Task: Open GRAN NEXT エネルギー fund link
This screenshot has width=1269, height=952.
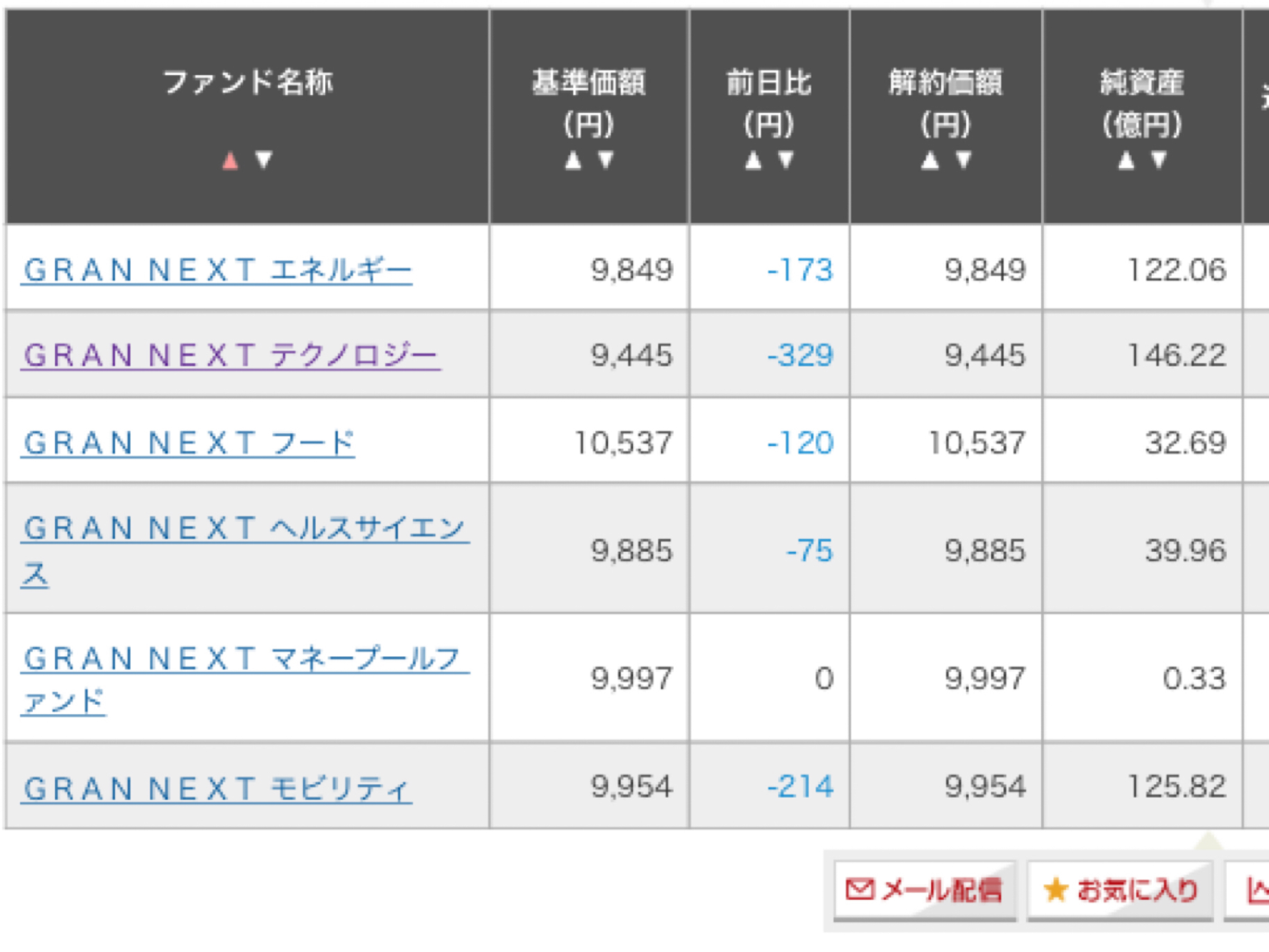Action: [217, 270]
